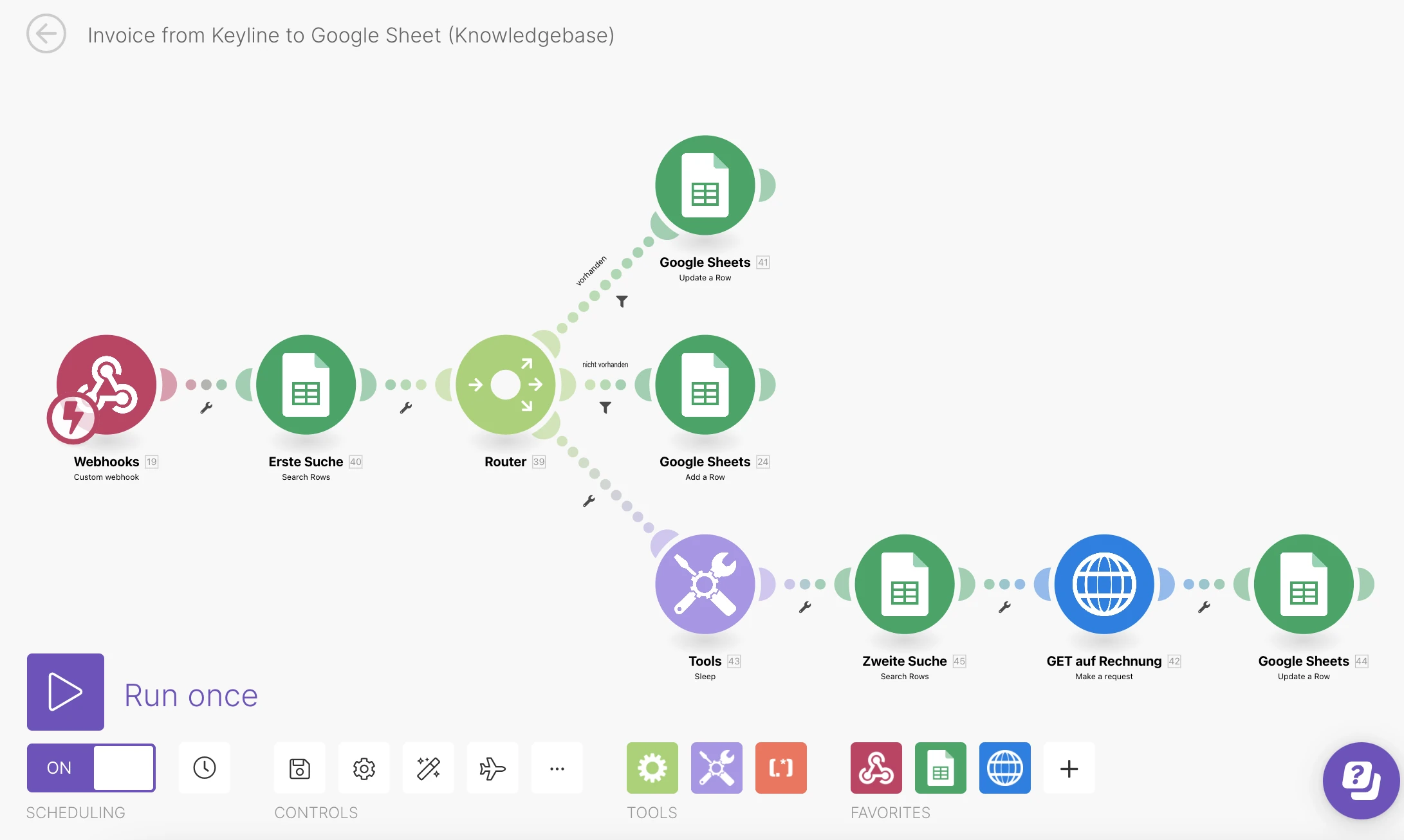This screenshot has height=840, width=1404.
Task: Add Webhooks from Favorites
Action: coord(876,768)
